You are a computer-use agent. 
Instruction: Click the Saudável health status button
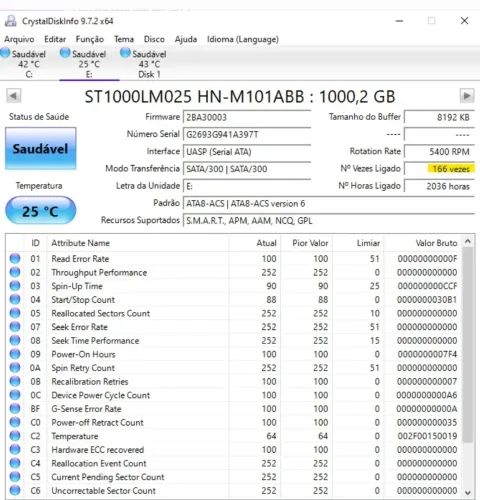41,148
